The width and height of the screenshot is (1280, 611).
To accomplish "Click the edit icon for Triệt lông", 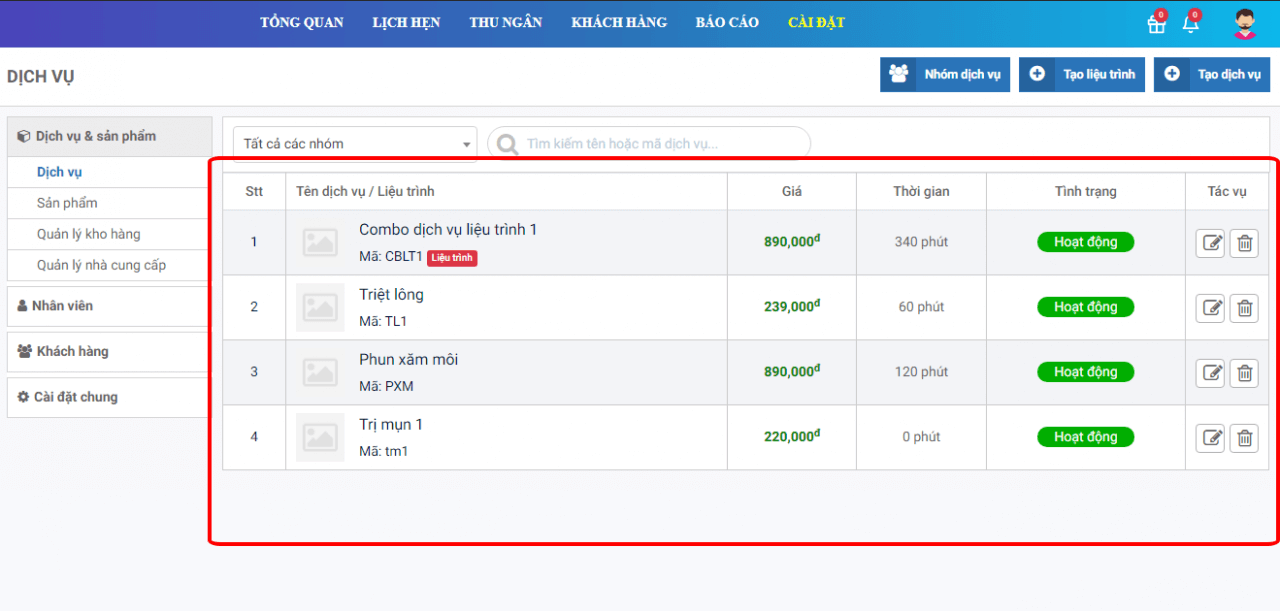I will coord(1211,308).
